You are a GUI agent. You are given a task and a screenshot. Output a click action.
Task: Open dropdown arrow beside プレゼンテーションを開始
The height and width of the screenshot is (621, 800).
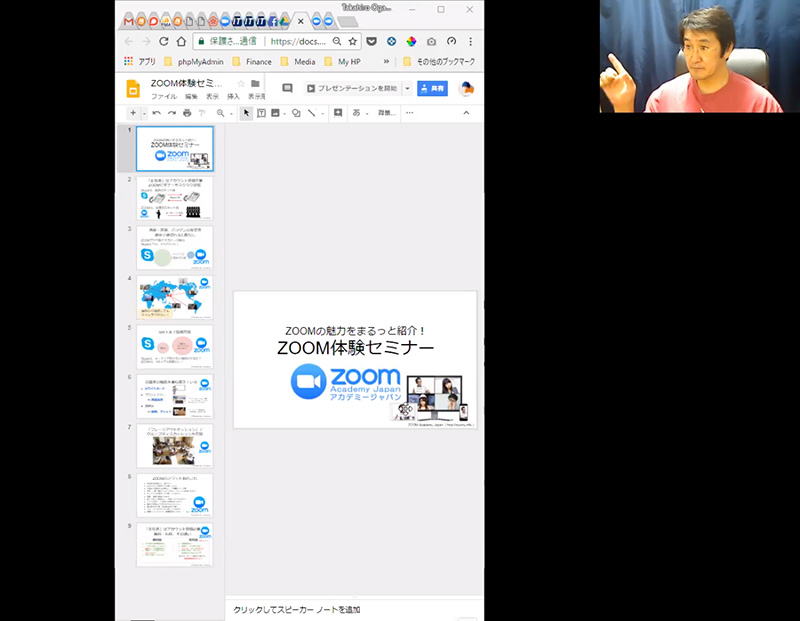tap(407, 88)
